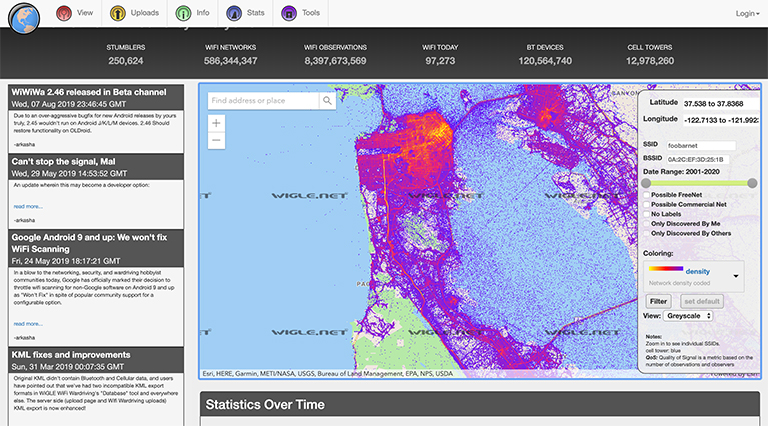The height and width of the screenshot is (426, 768).
Task: Zoom out the map with minus button
Action: 217,141
